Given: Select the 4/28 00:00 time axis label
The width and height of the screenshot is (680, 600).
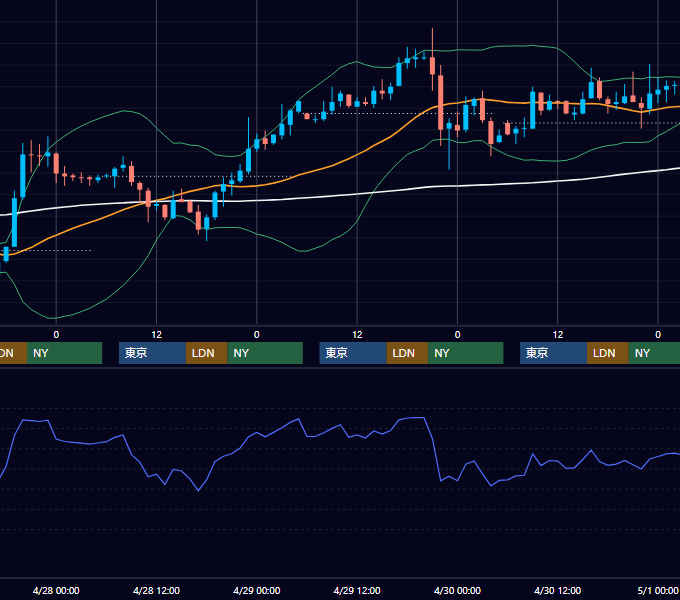Looking at the screenshot, I should (x=56, y=590).
